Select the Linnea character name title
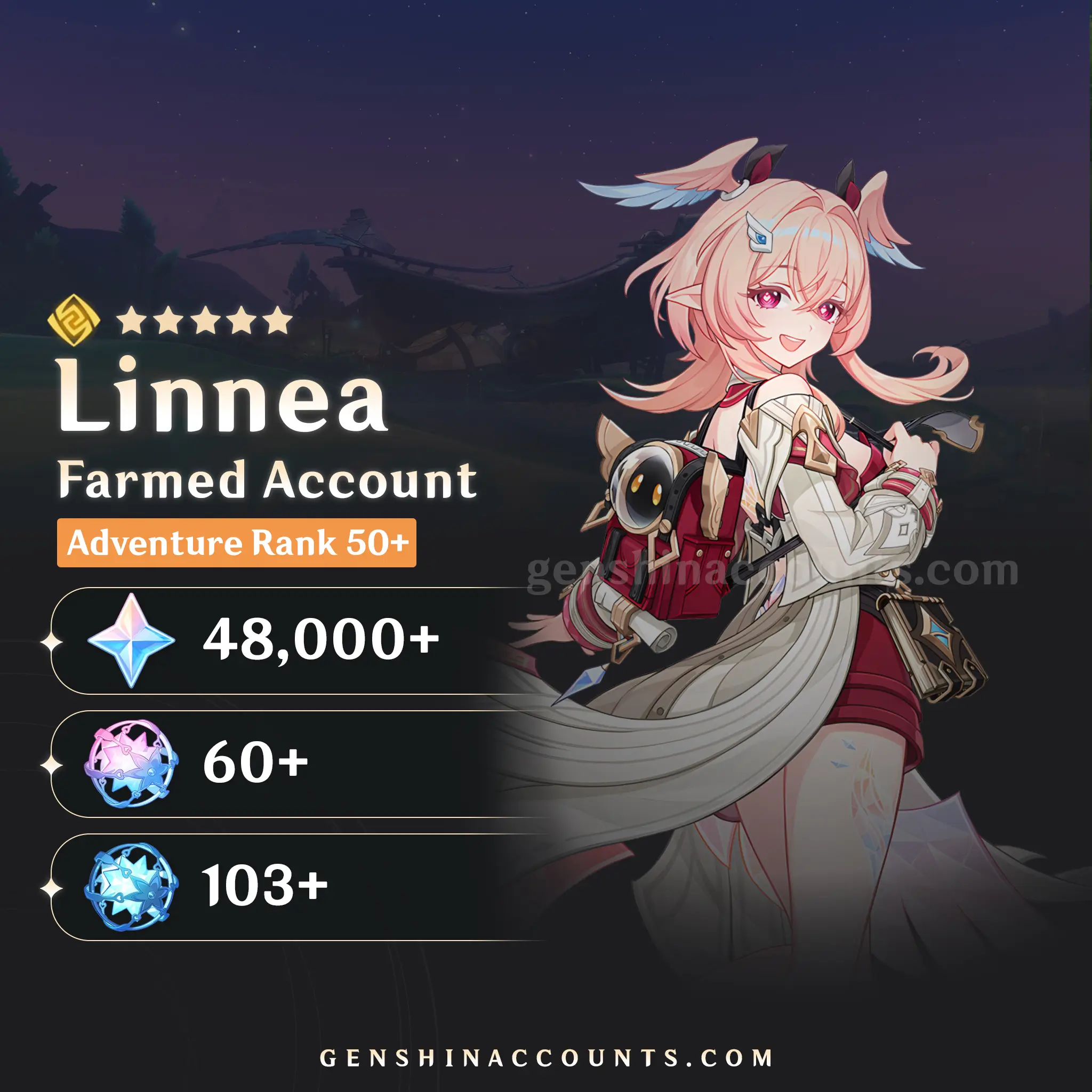The height and width of the screenshot is (1092, 1092). pyautogui.click(x=222, y=396)
